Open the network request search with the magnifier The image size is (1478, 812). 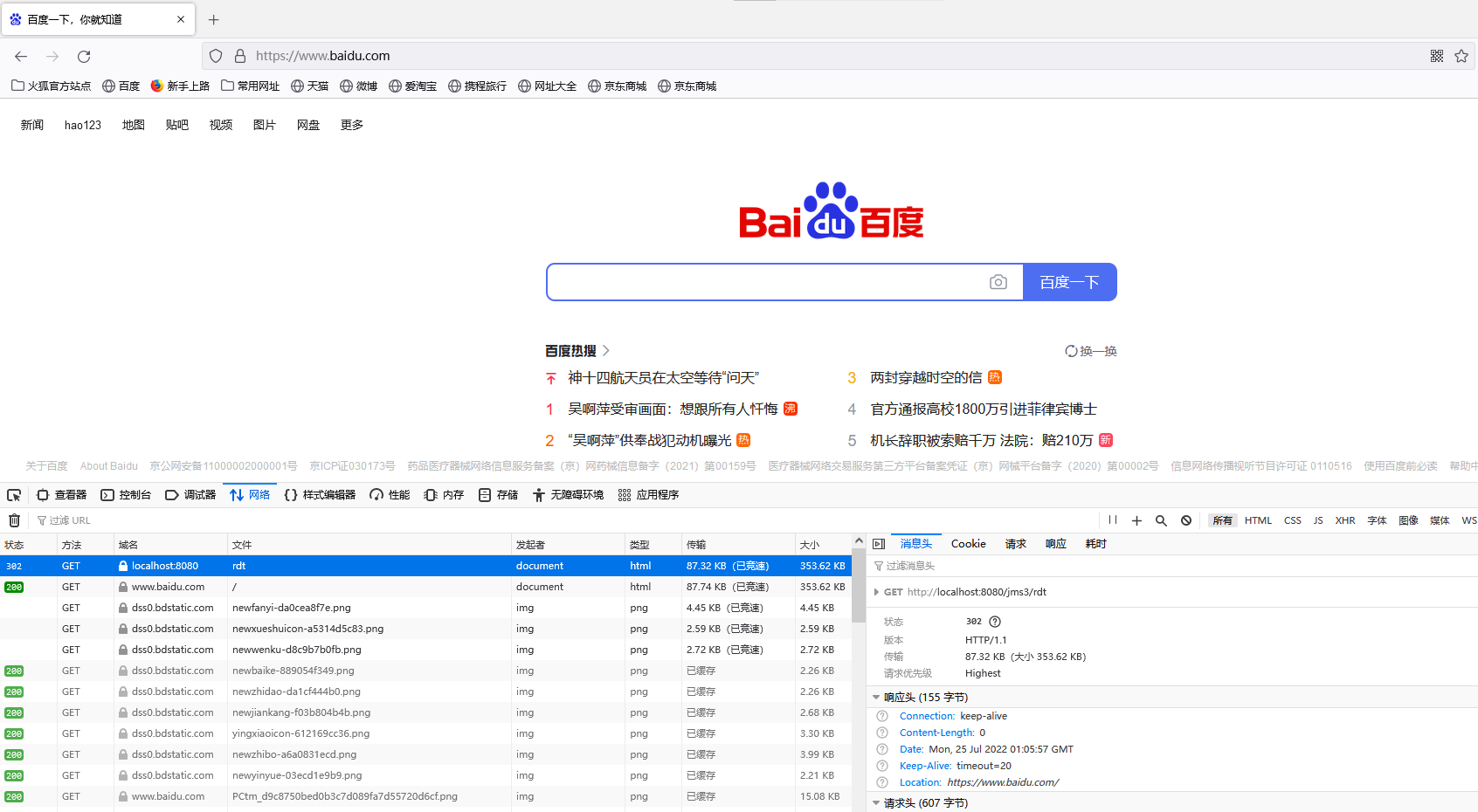[x=1161, y=520]
